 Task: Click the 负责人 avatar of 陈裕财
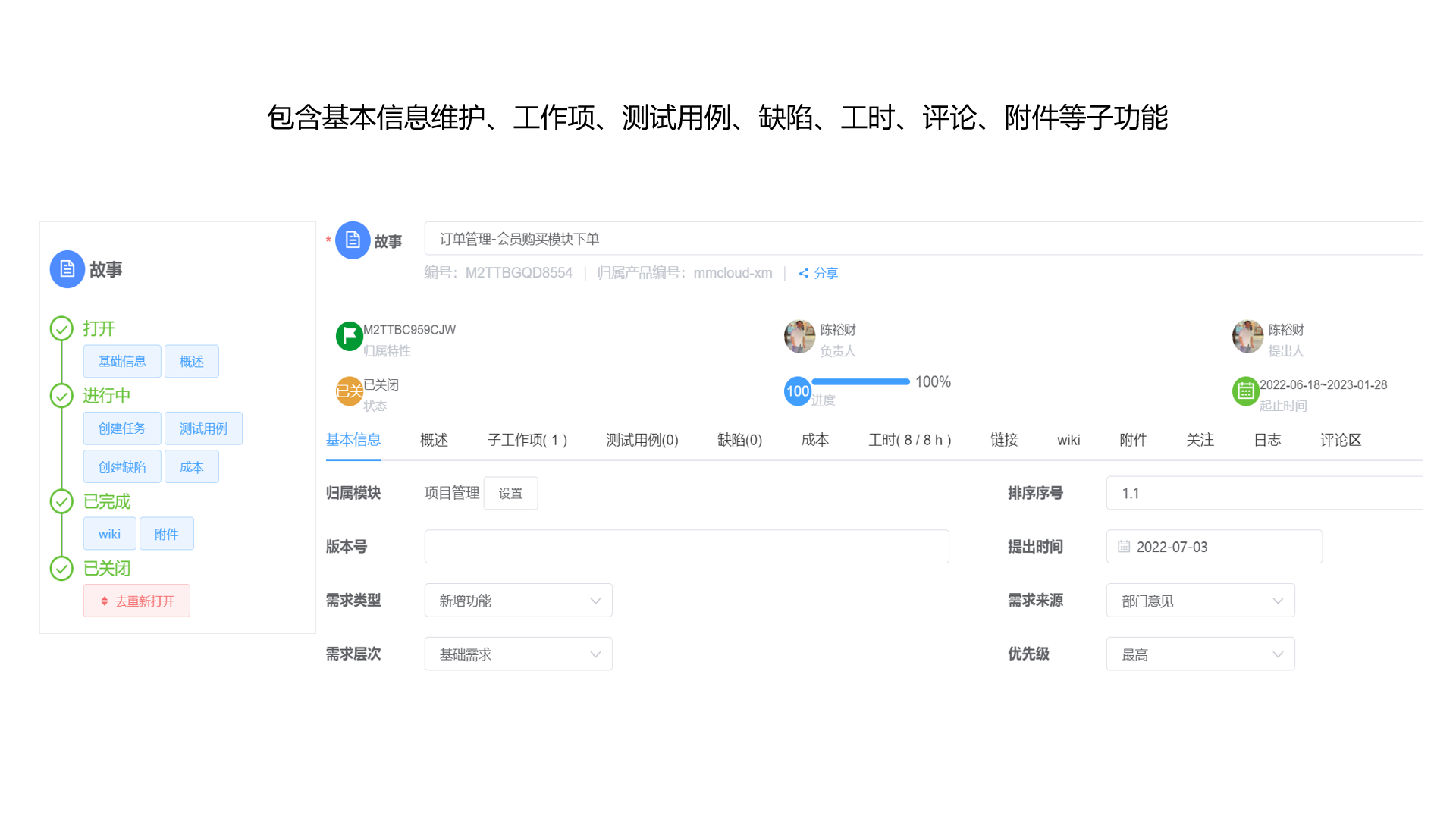799,336
